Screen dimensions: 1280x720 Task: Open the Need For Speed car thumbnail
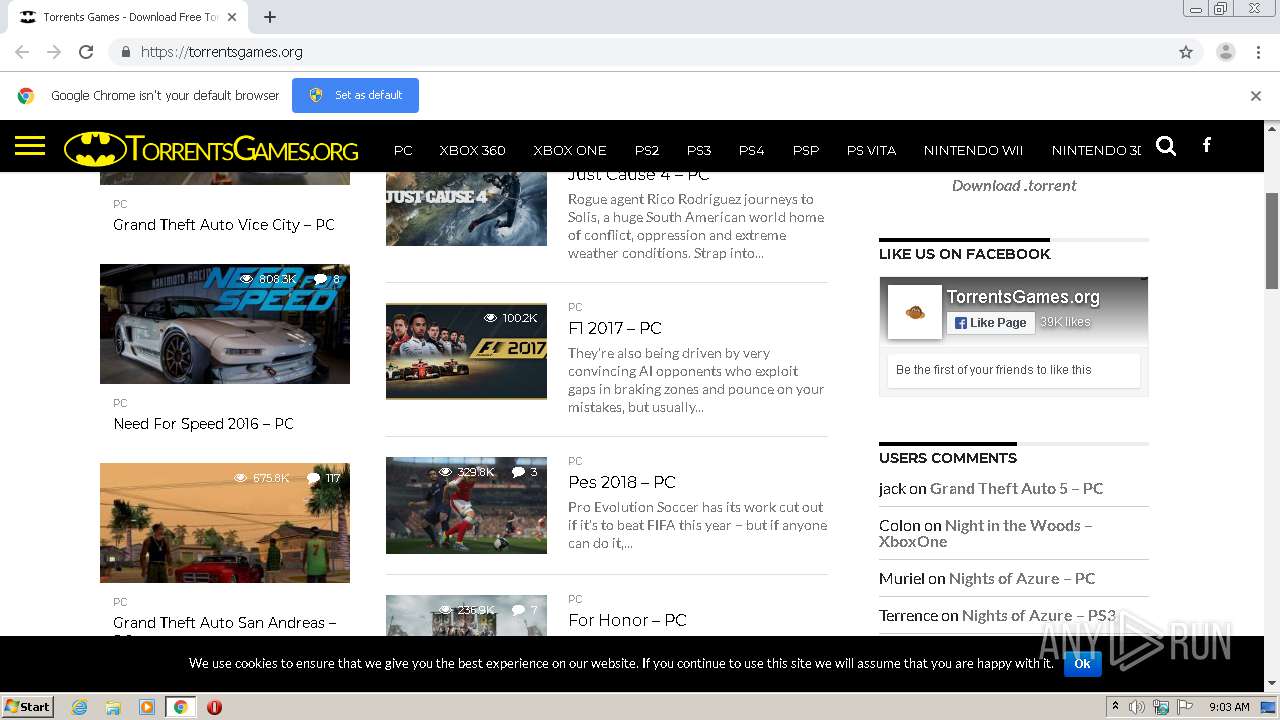click(x=225, y=324)
